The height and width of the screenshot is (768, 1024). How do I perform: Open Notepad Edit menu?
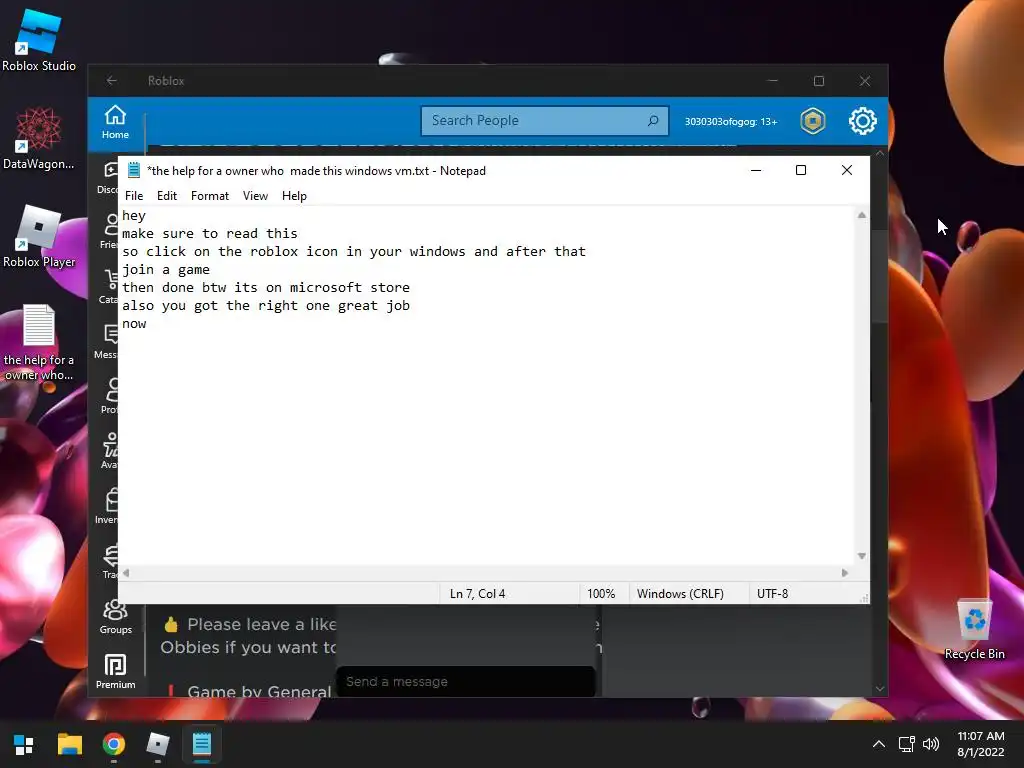point(167,196)
